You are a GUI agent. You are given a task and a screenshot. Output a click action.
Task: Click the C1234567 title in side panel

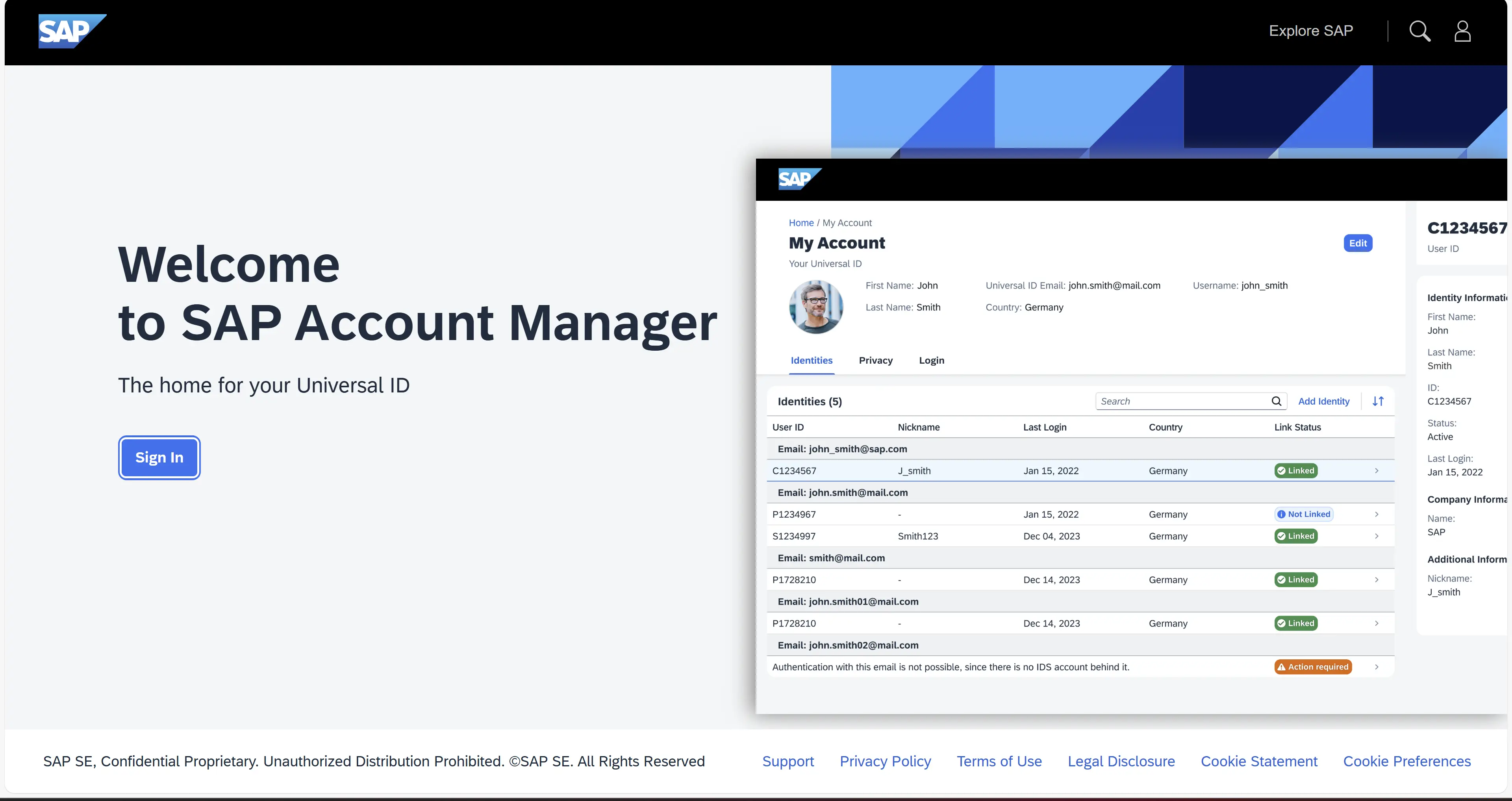click(1467, 228)
